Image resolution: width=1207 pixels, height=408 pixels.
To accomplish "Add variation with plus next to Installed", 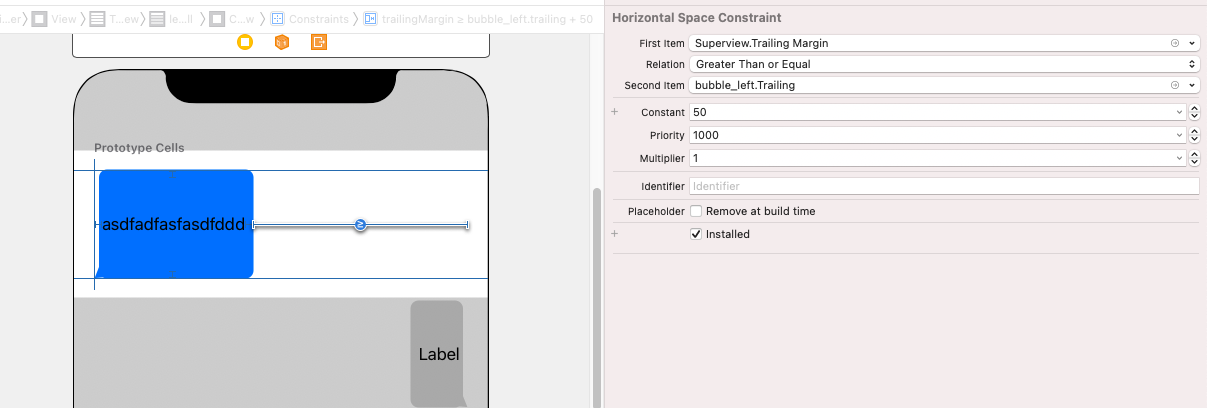I will point(615,234).
